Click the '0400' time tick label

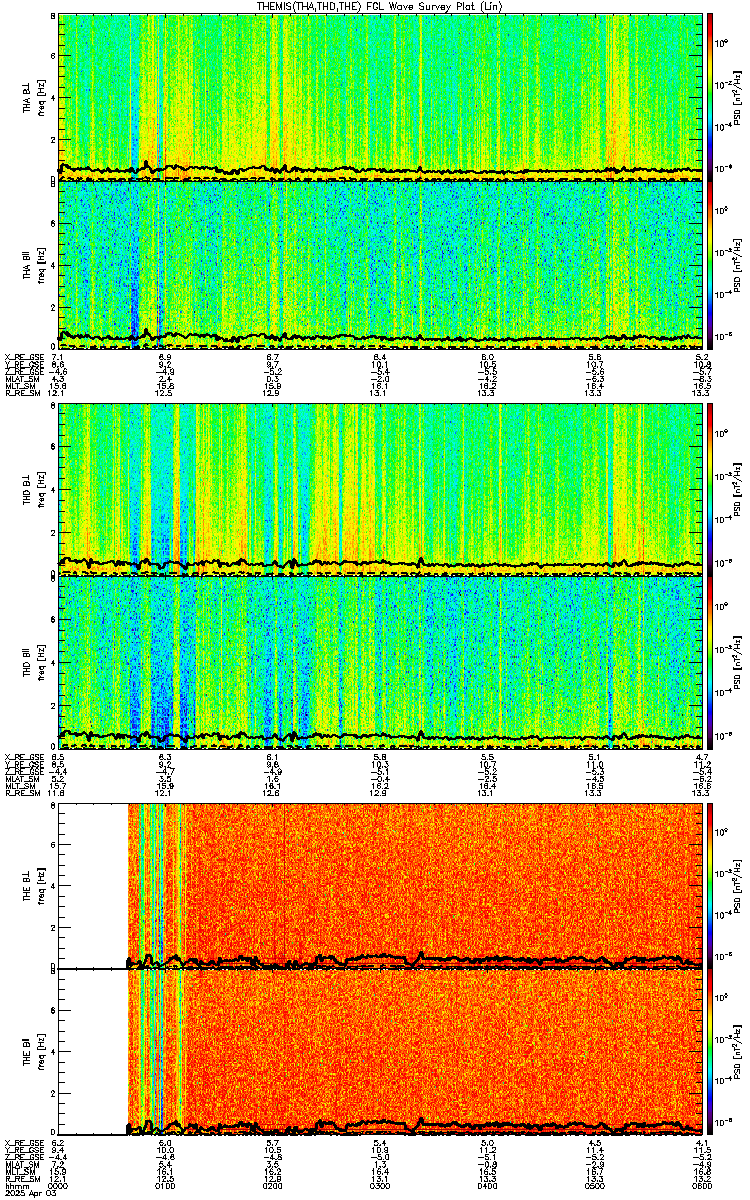pyautogui.click(x=488, y=1185)
